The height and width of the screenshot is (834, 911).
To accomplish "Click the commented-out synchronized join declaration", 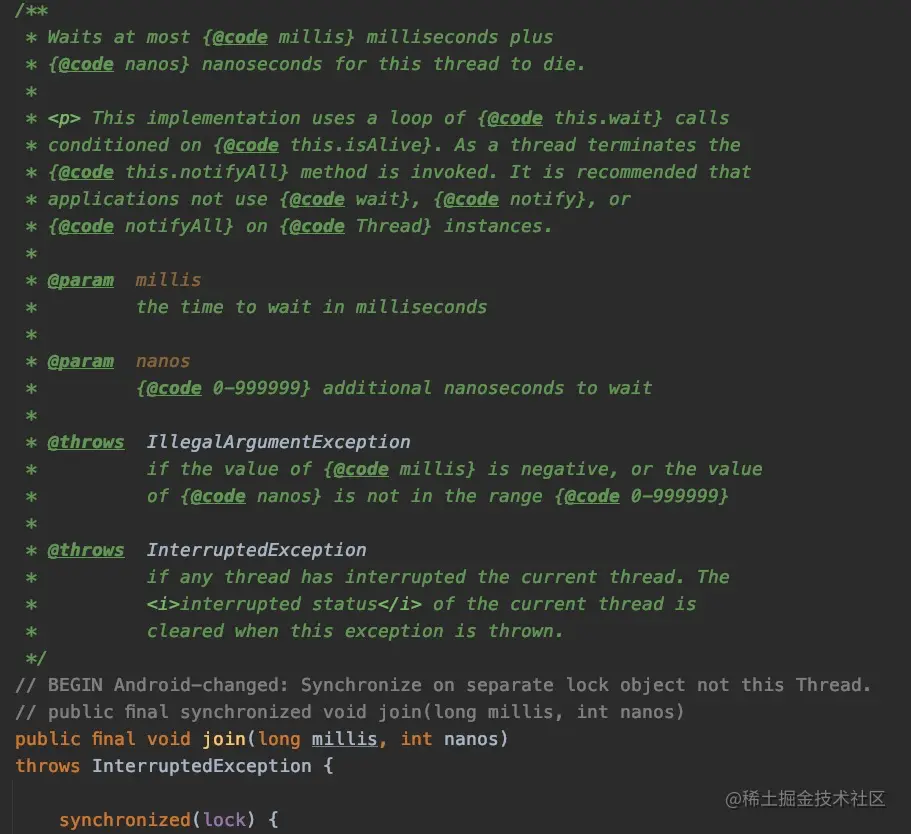I will (x=350, y=712).
